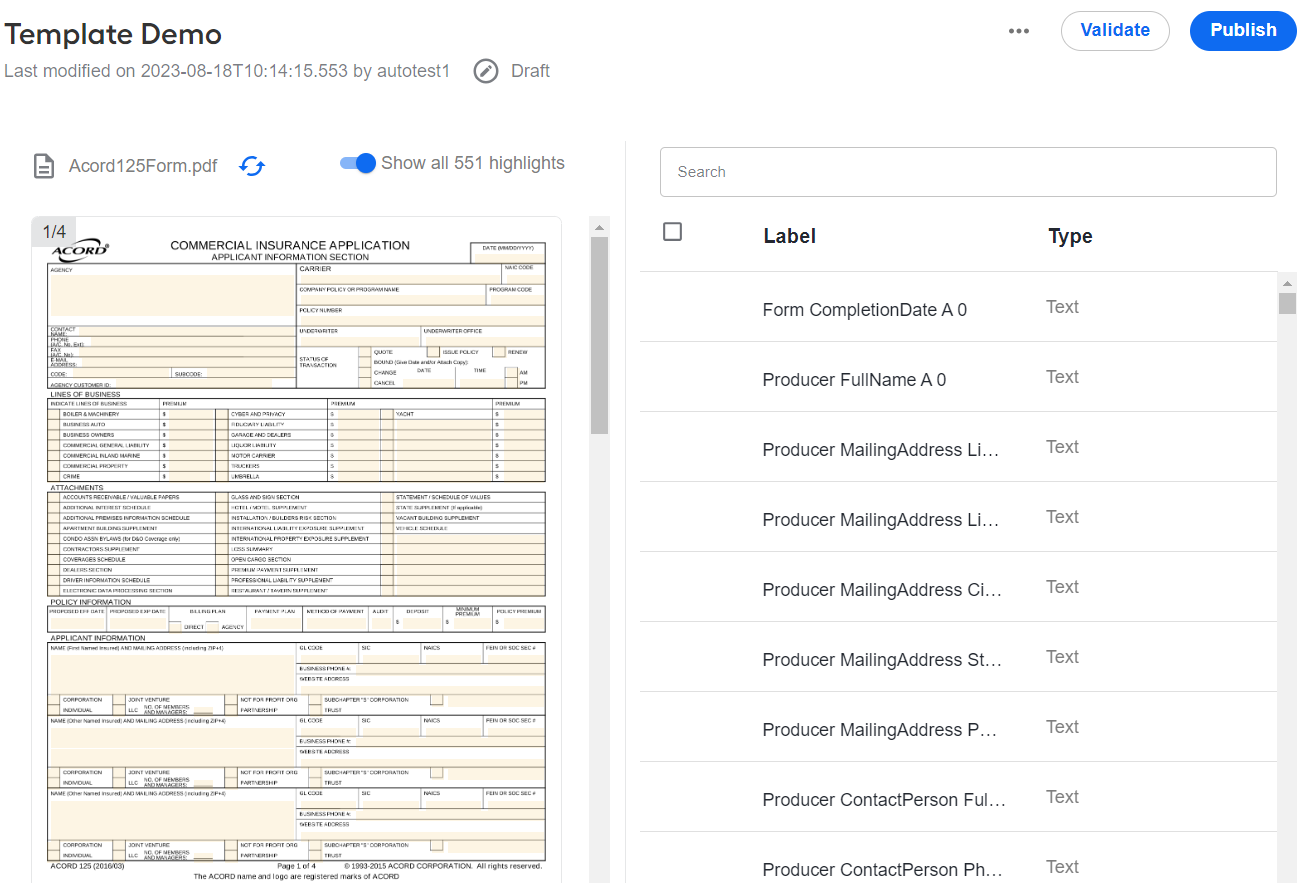Tick the select-all checkbox in the table header

[x=673, y=232]
